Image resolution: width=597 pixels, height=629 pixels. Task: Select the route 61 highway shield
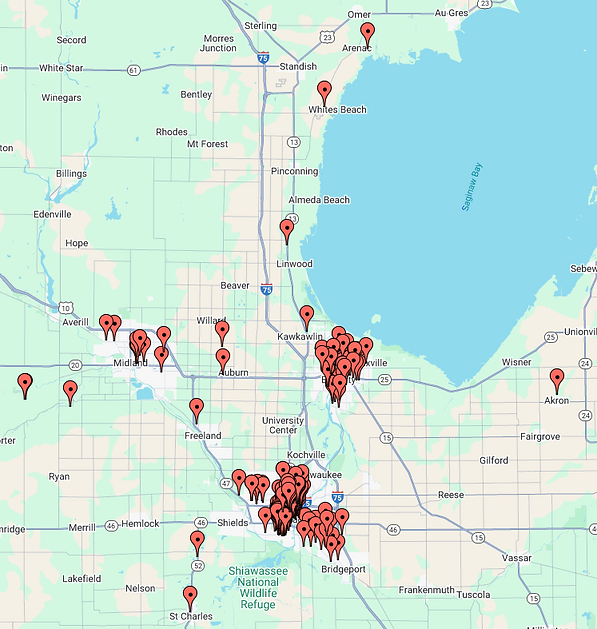click(x=134, y=70)
